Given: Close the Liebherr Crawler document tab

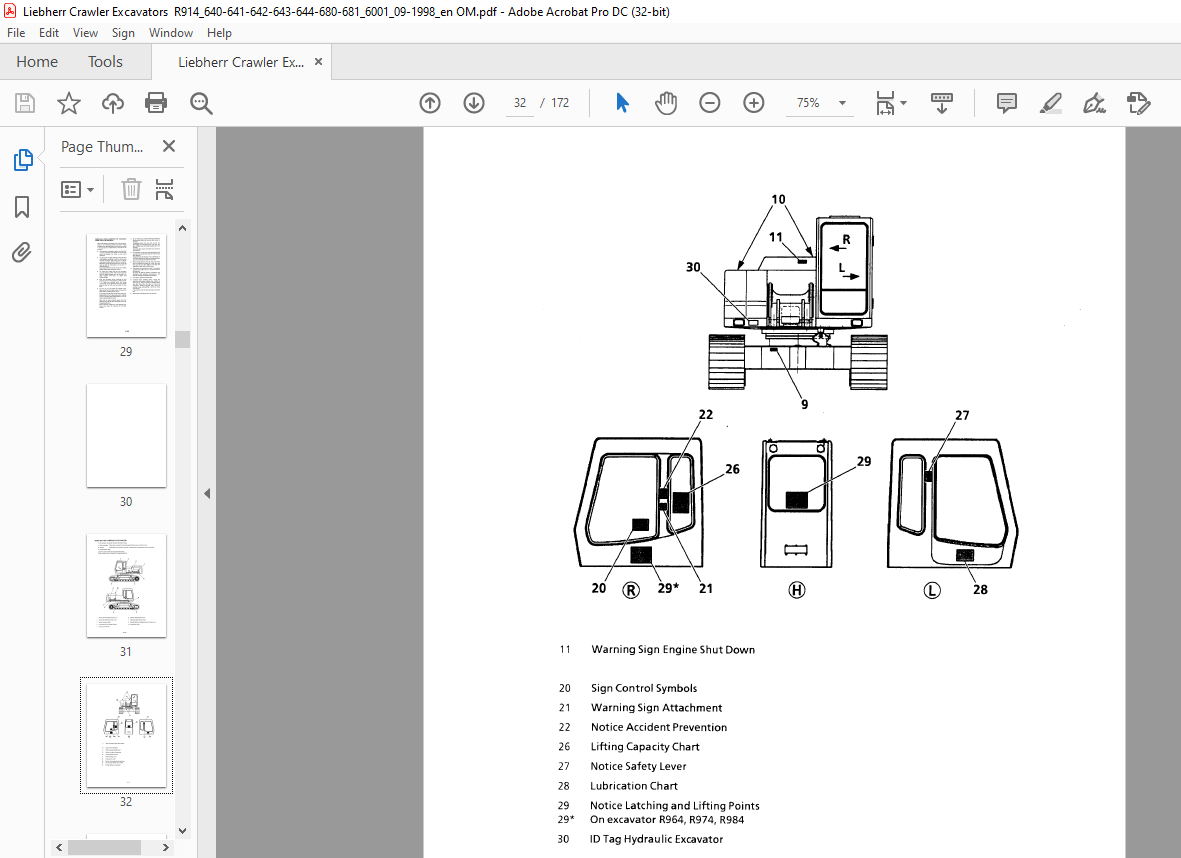Looking at the screenshot, I should 319,62.
